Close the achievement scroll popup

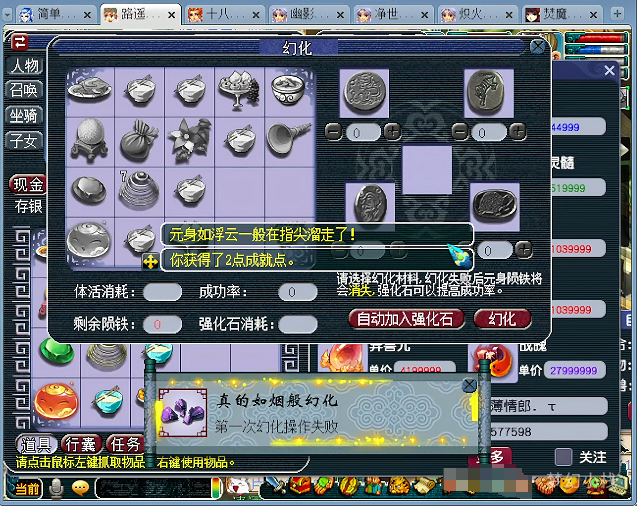470,384
